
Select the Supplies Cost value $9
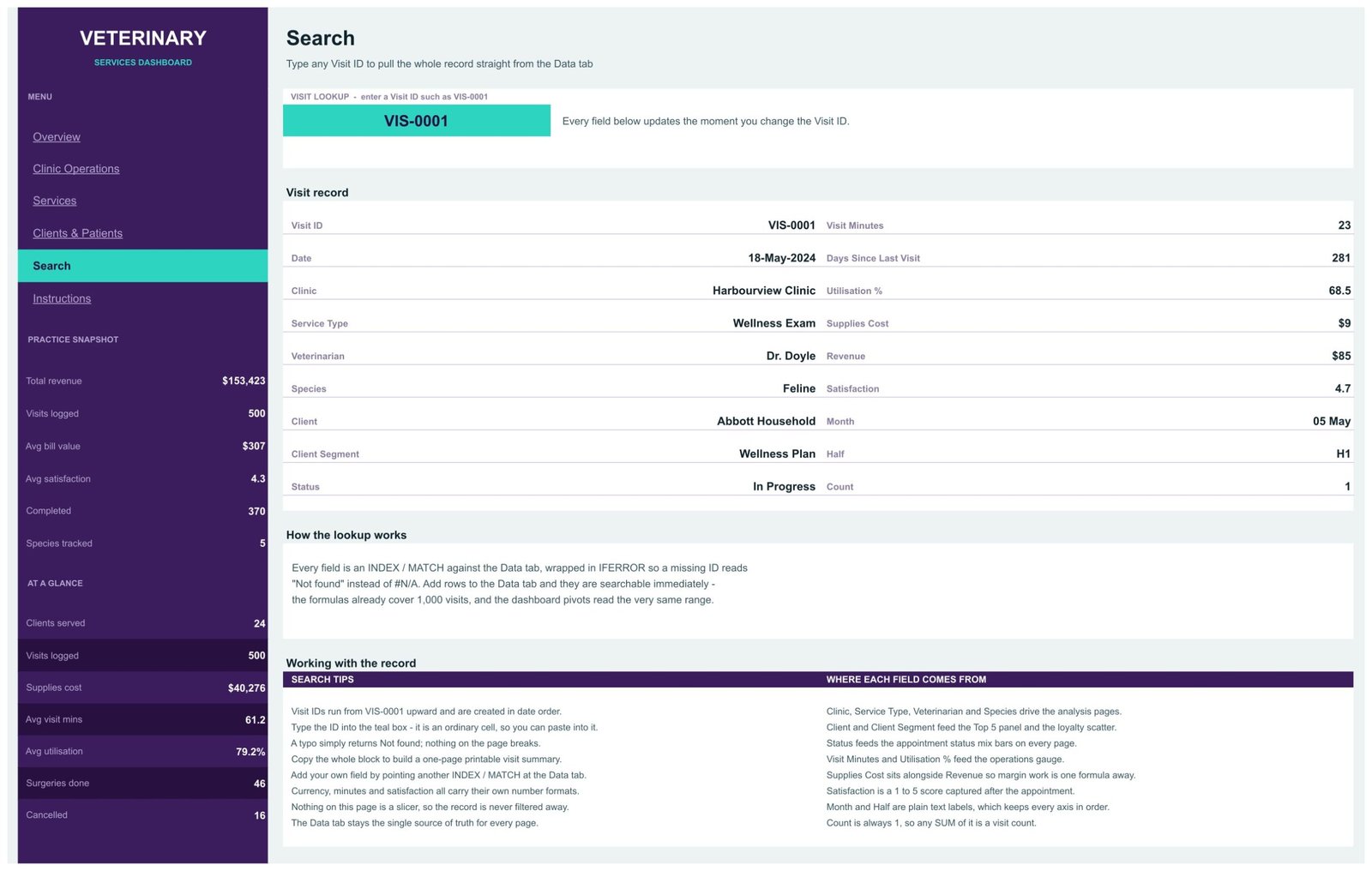[x=1345, y=323]
